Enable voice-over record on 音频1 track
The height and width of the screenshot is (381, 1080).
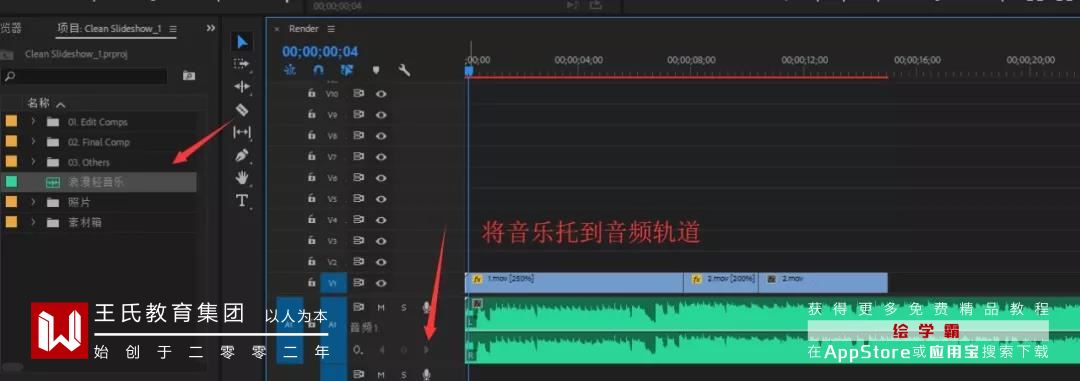point(426,307)
